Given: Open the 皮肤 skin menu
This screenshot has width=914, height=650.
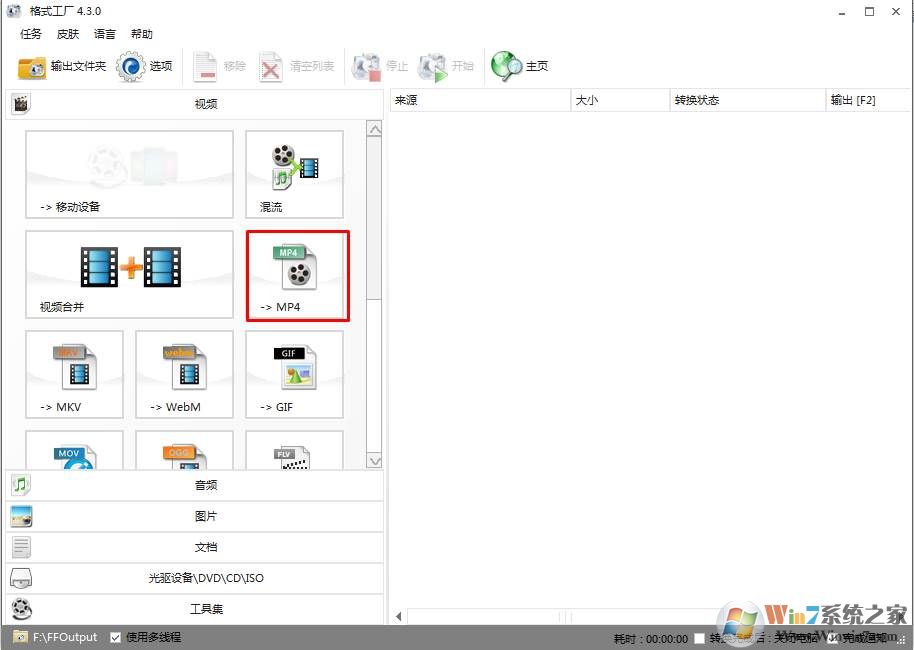Looking at the screenshot, I should [67, 34].
